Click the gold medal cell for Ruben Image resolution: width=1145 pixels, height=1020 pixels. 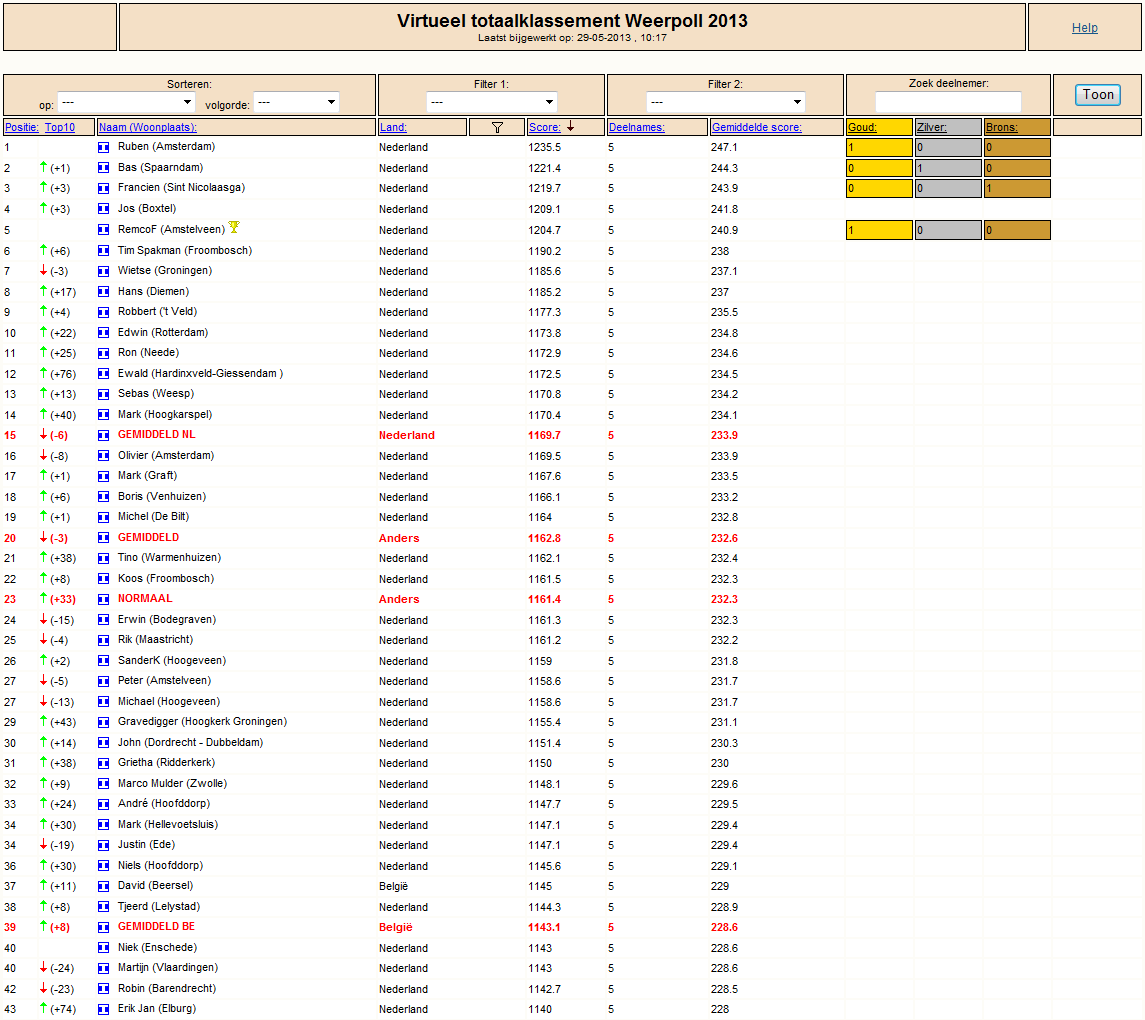click(x=879, y=147)
